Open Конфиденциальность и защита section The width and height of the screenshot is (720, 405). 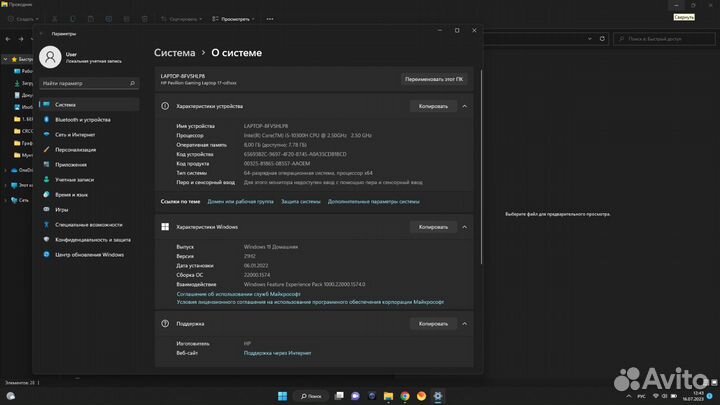(93, 240)
